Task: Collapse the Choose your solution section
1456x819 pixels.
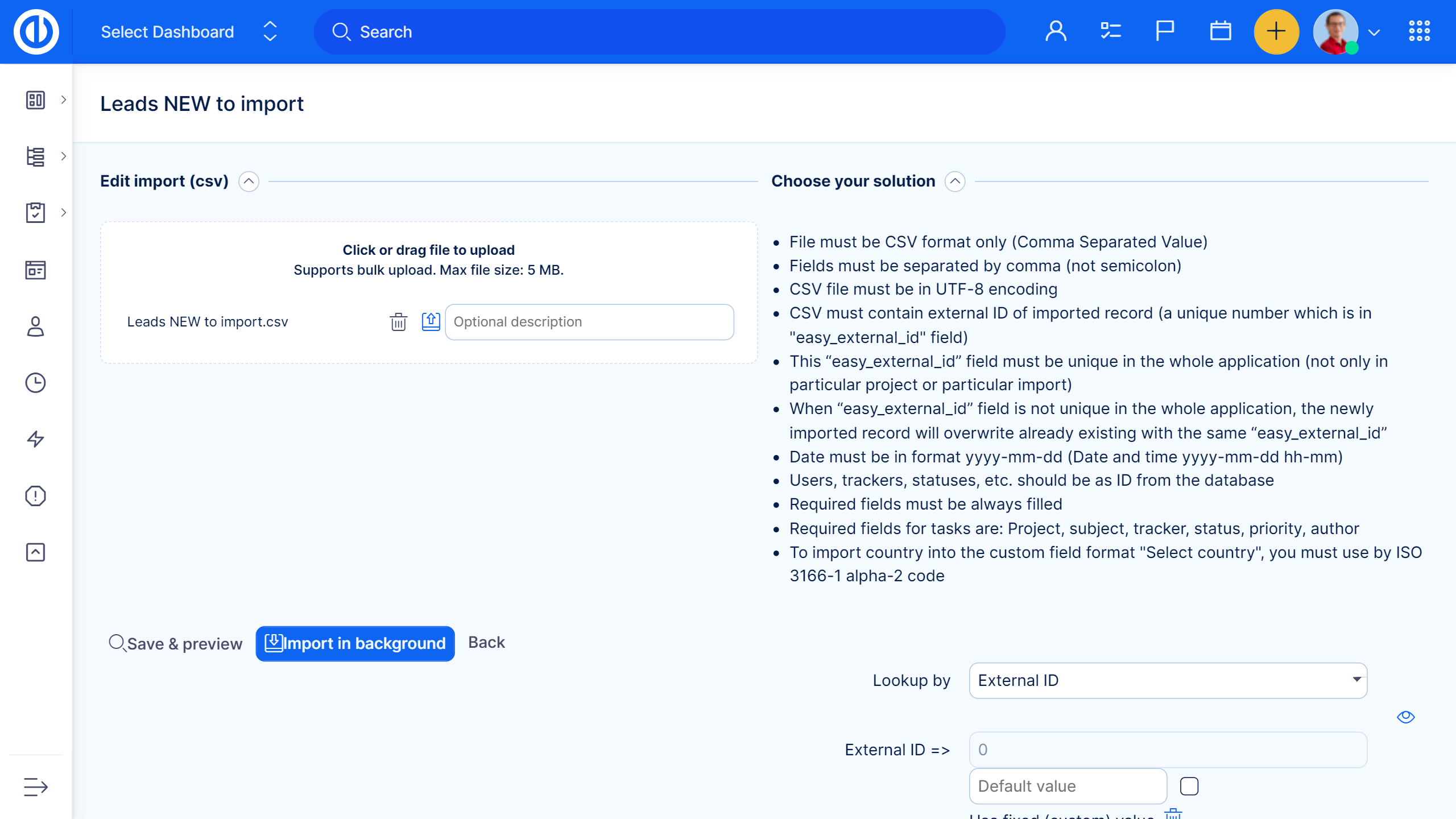Action: tap(955, 181)
